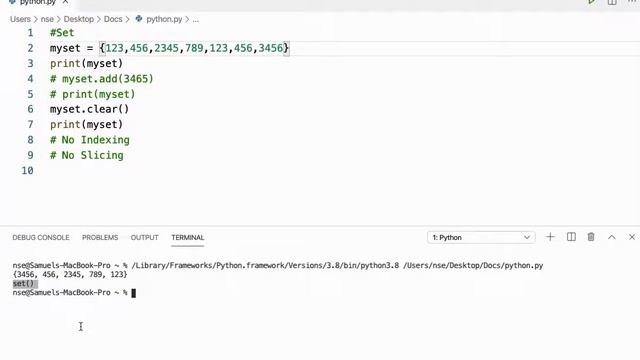Viewport: 640px width, 360px height.
Task: Click 'print(myset)' on line 3
Action: point(87,64)
